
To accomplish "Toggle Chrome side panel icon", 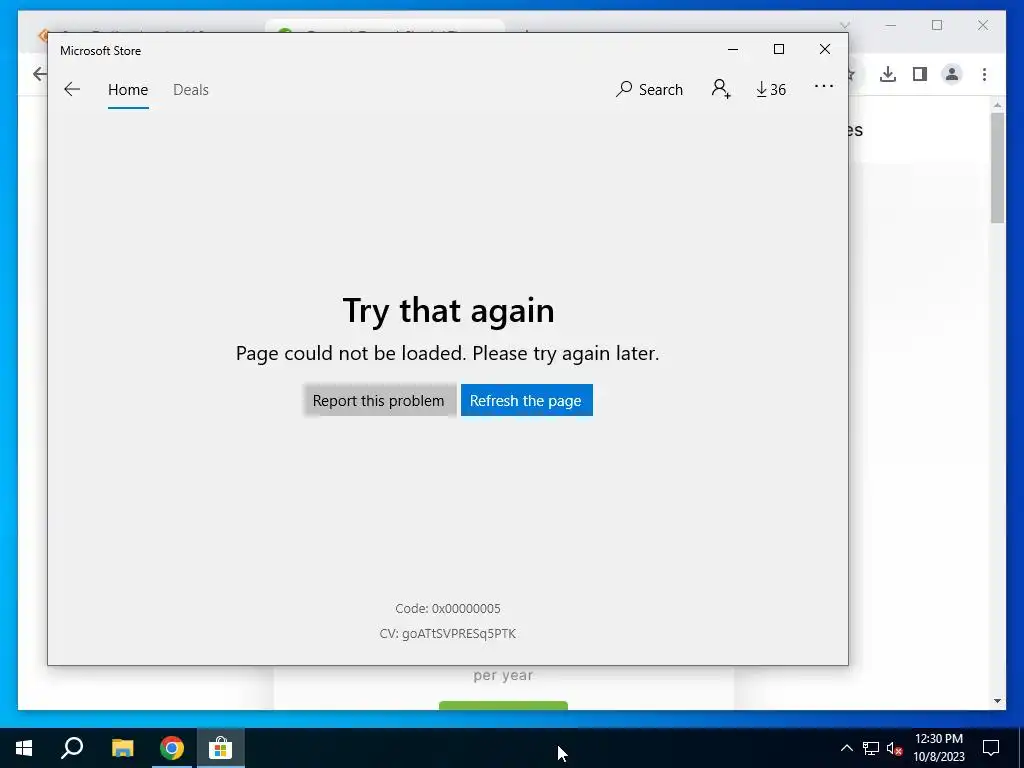I will pyautogui.click(x=920, y=74).
